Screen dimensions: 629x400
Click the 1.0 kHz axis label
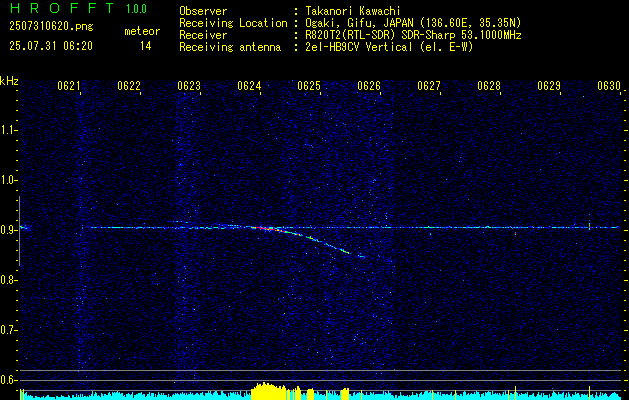click(x=8, y=180)
